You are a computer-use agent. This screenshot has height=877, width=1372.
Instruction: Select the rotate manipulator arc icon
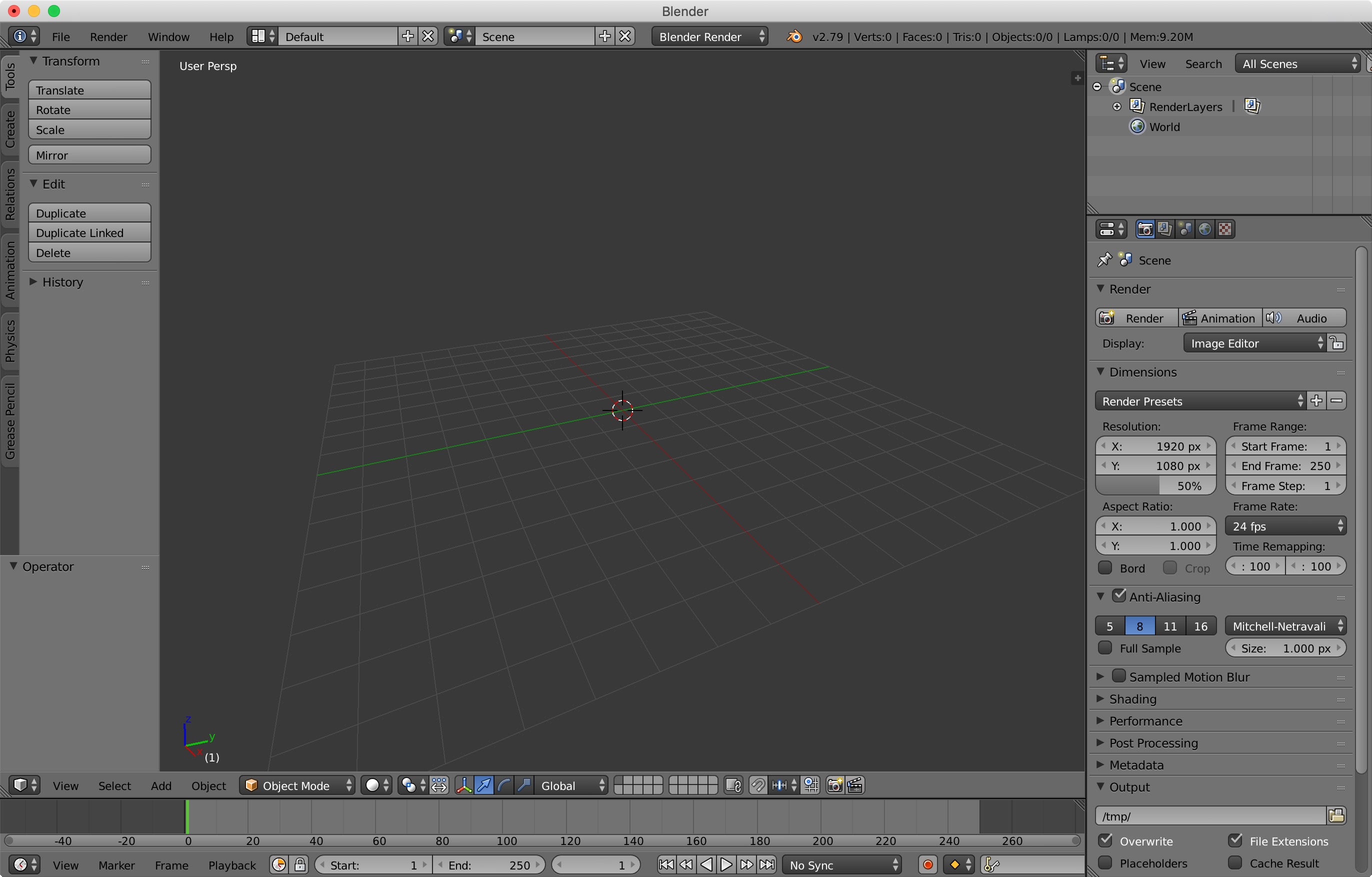pos(503,785)
